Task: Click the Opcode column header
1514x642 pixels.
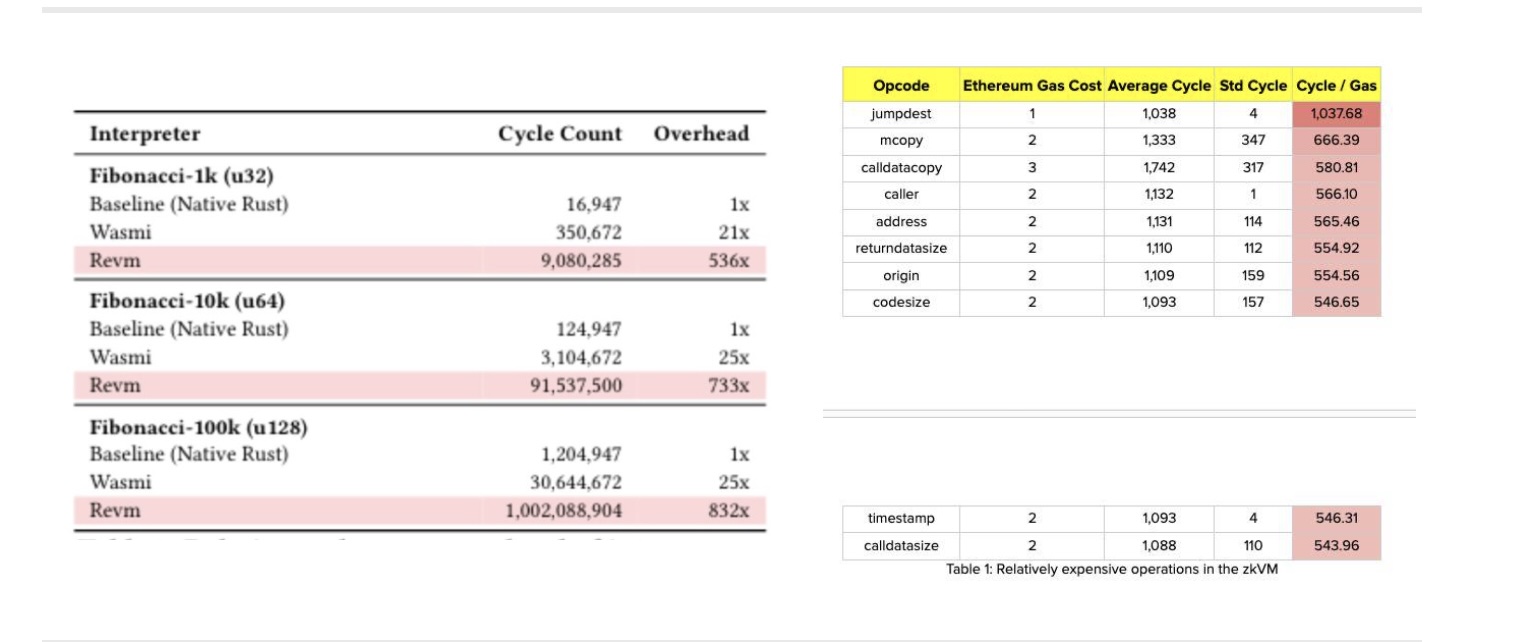Action: click(x=900, y=86)
